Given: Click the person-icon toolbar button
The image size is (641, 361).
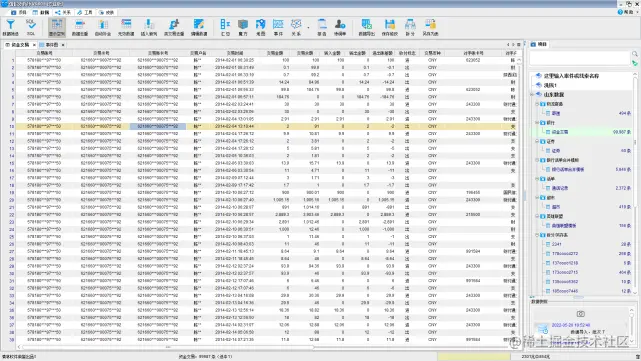Looking at the screenshot, I should click(x=340, y=27).
